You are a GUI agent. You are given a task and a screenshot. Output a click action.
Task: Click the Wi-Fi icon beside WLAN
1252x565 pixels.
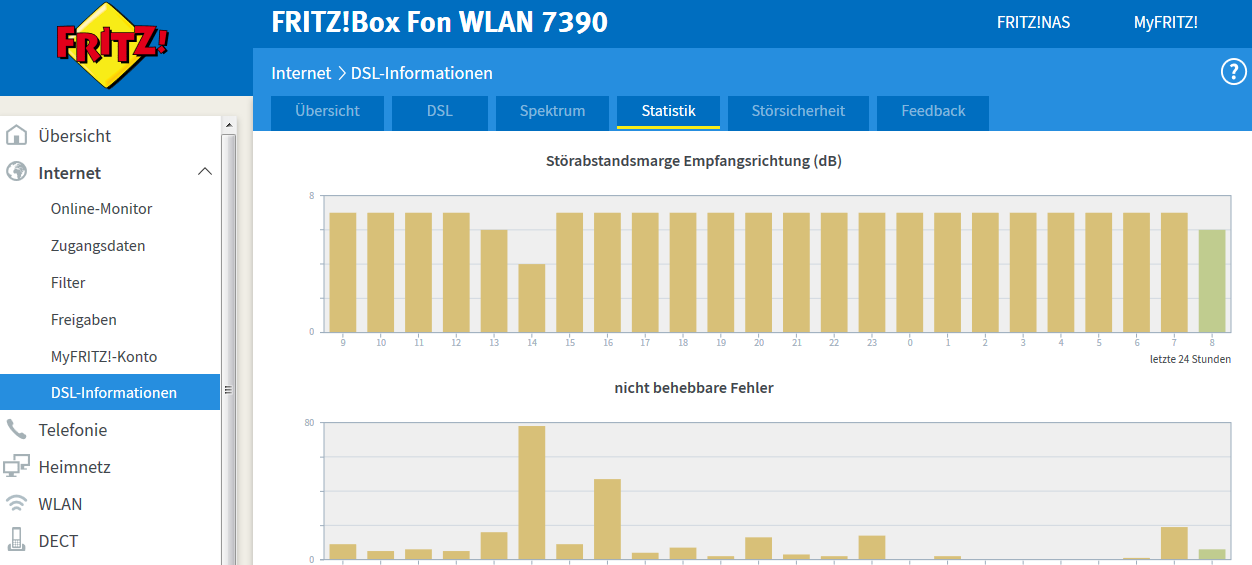click(16, 503)
